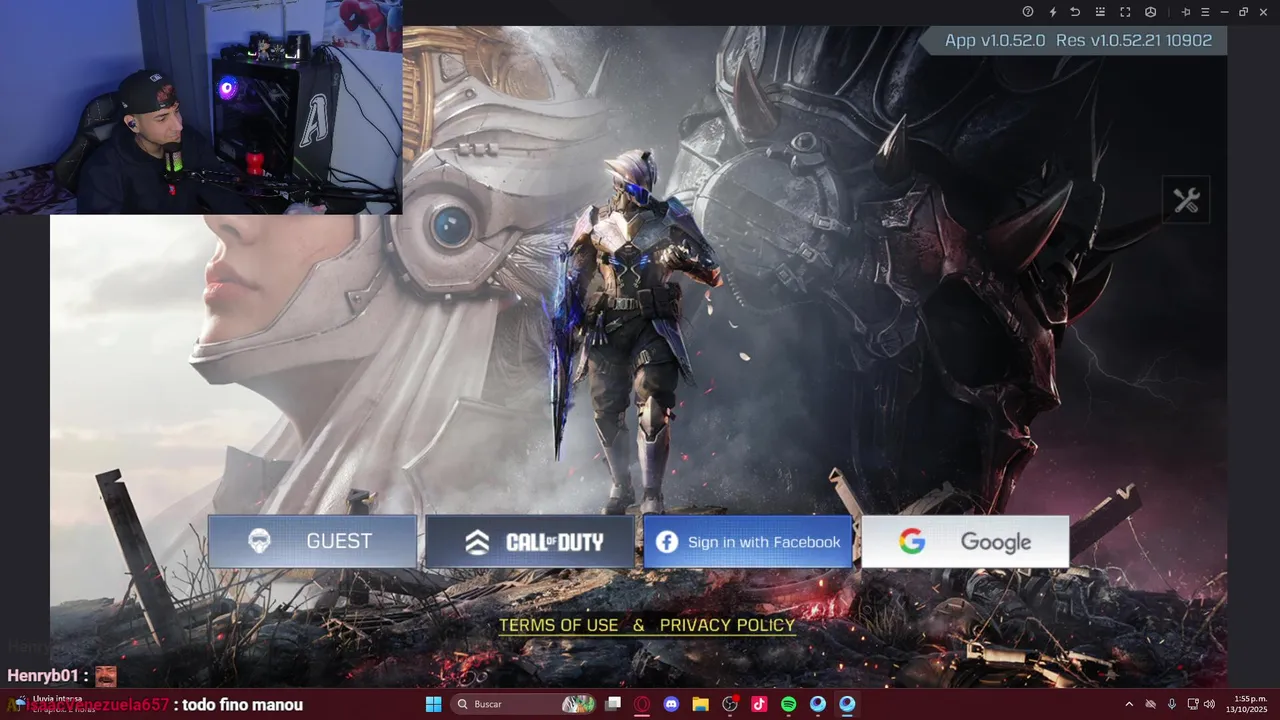1280x720 pixels.
Task: Open TERMS OF USE link
Action: 559,625
